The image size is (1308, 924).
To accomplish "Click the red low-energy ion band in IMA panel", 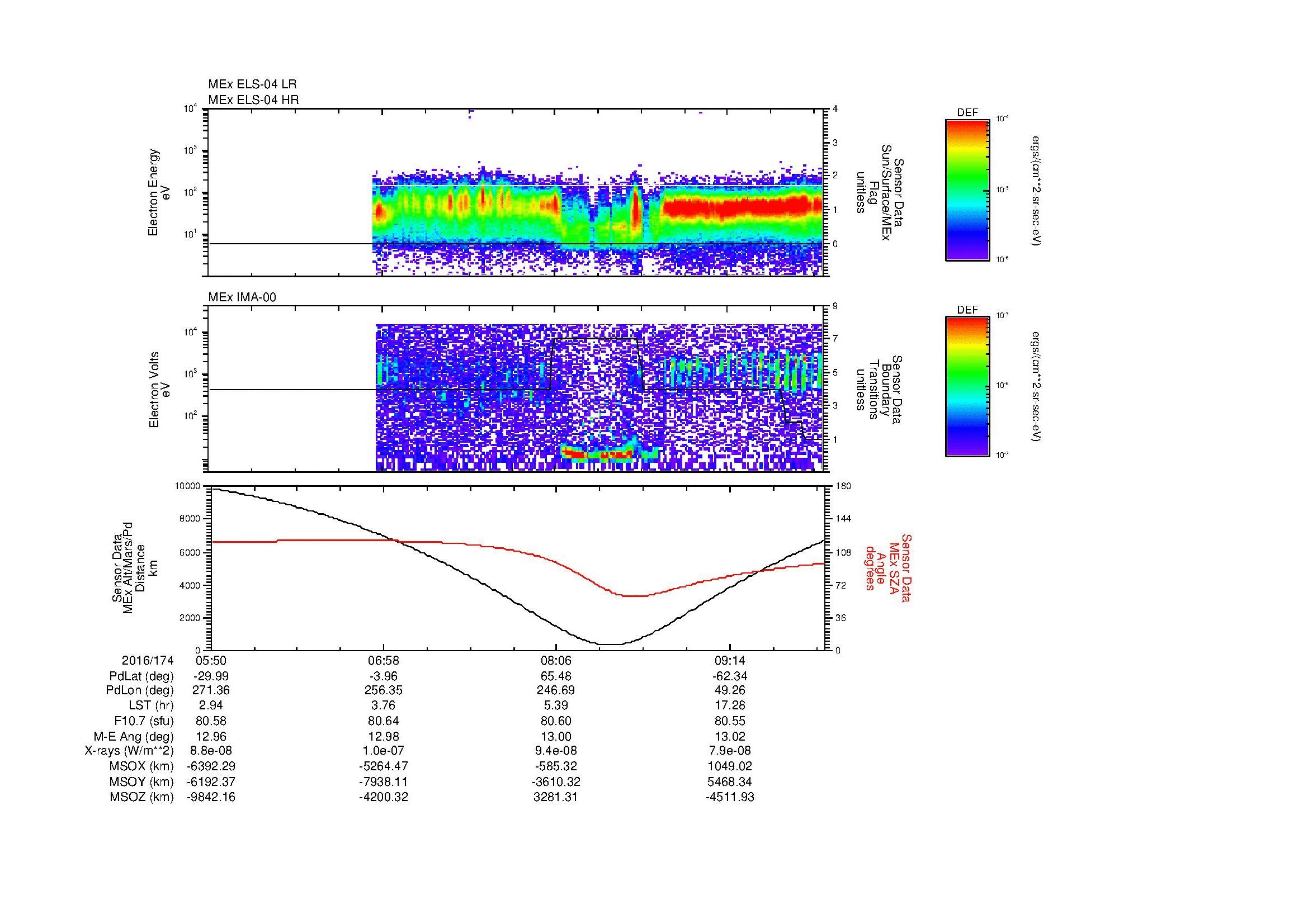I will [597, 454].
